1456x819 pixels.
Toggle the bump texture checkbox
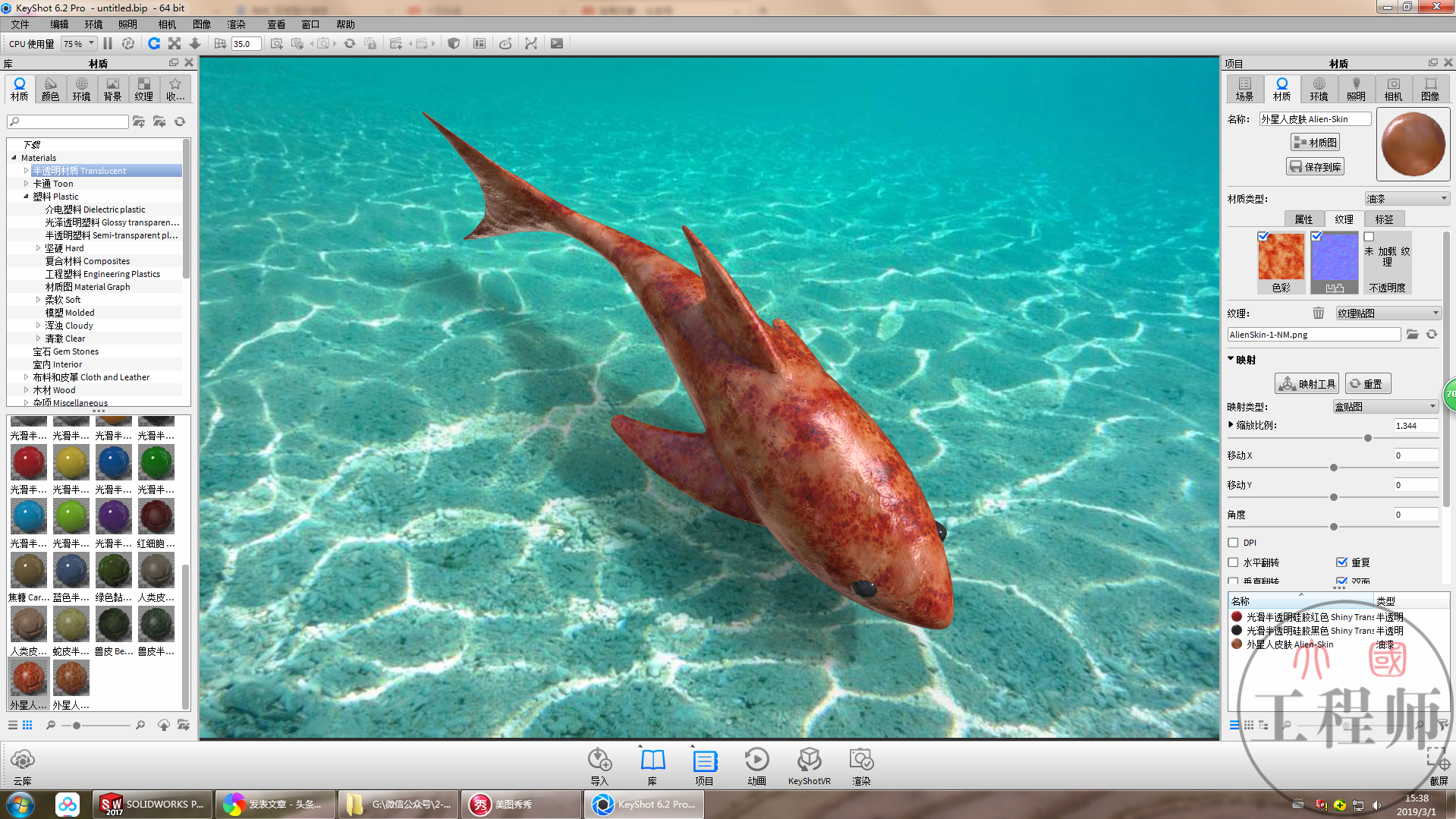point(1316,236)
